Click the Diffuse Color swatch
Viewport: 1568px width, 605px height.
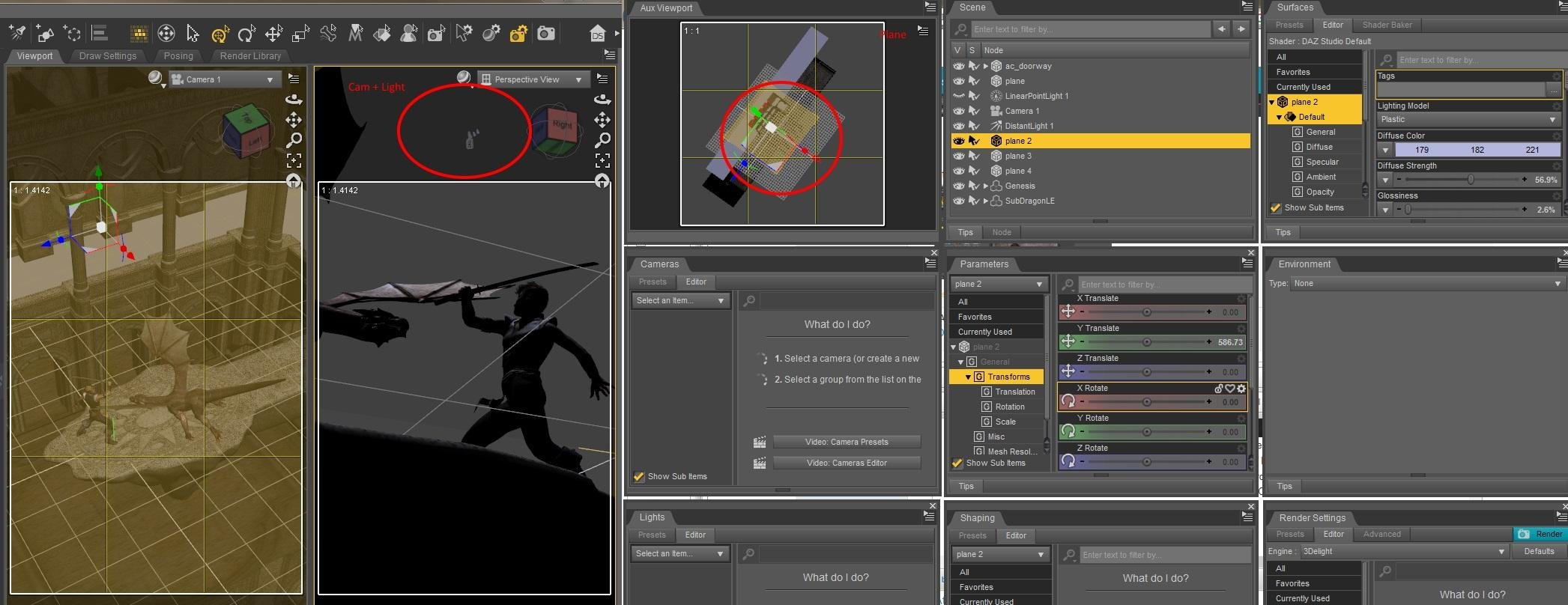pyautogui.click(x=1477, y=151)
